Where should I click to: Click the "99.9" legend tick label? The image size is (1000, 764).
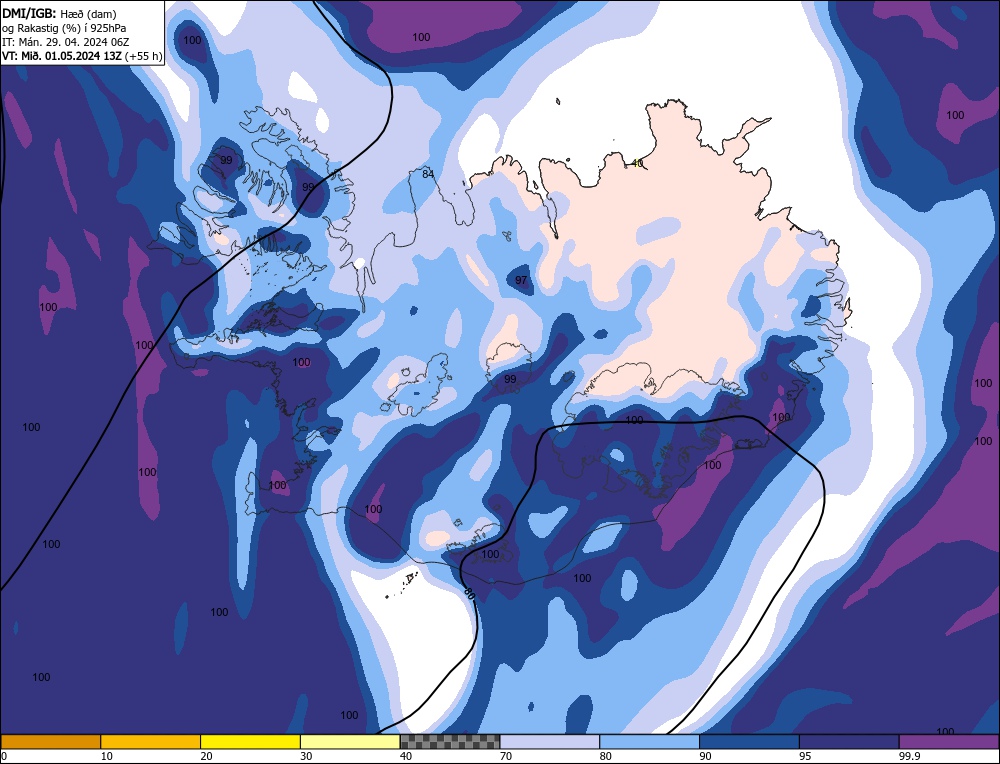tap(908, 756)
